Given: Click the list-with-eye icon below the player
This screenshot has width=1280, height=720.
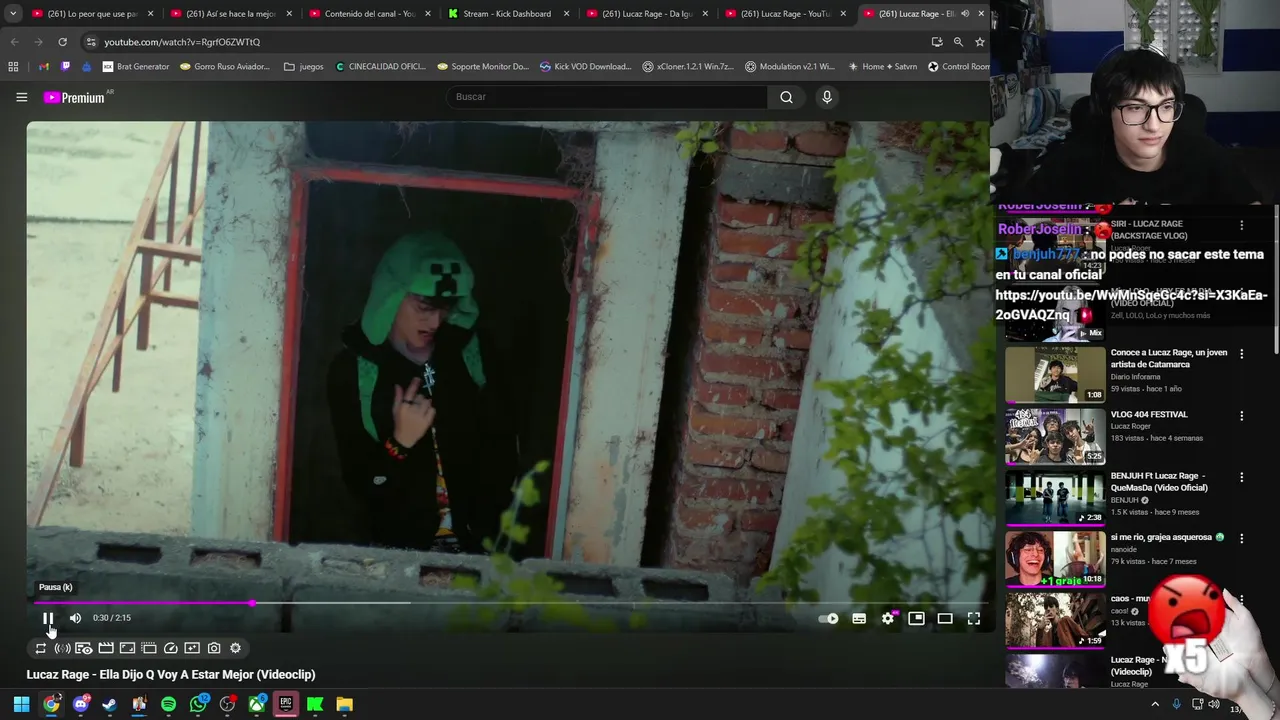Looking at the screenshot, I should [84, 648].
